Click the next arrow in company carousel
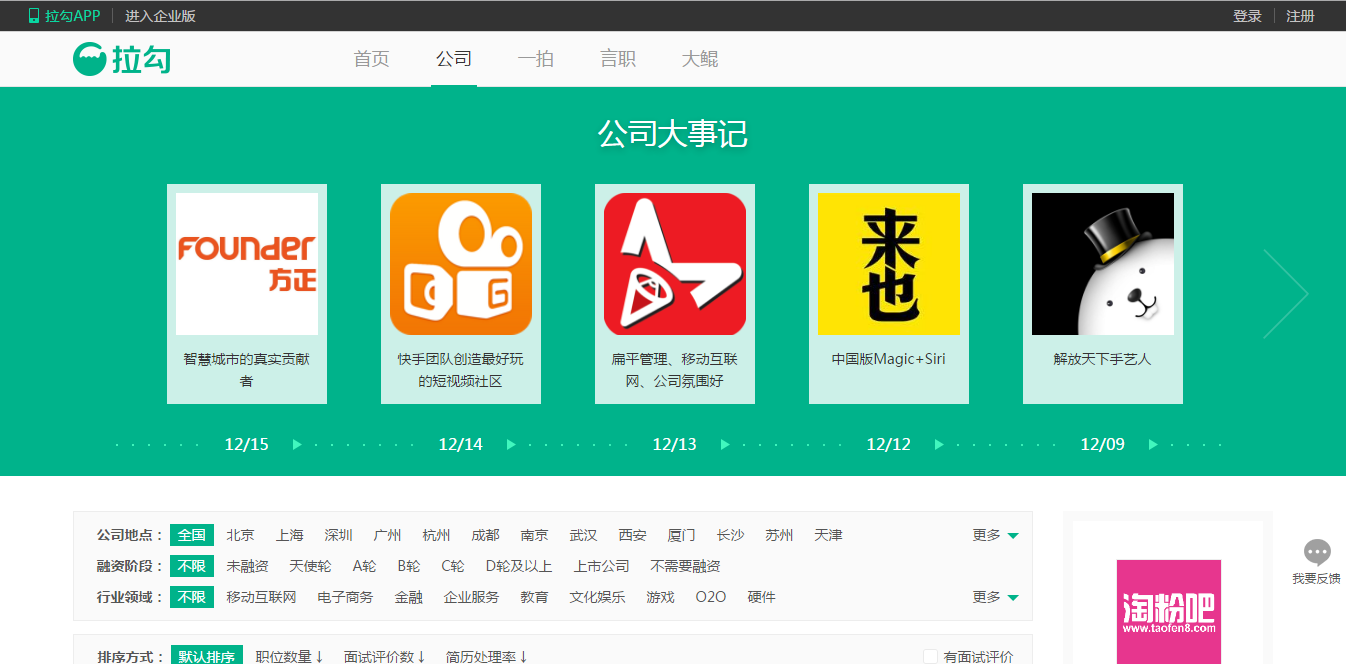 point(1285,294)
